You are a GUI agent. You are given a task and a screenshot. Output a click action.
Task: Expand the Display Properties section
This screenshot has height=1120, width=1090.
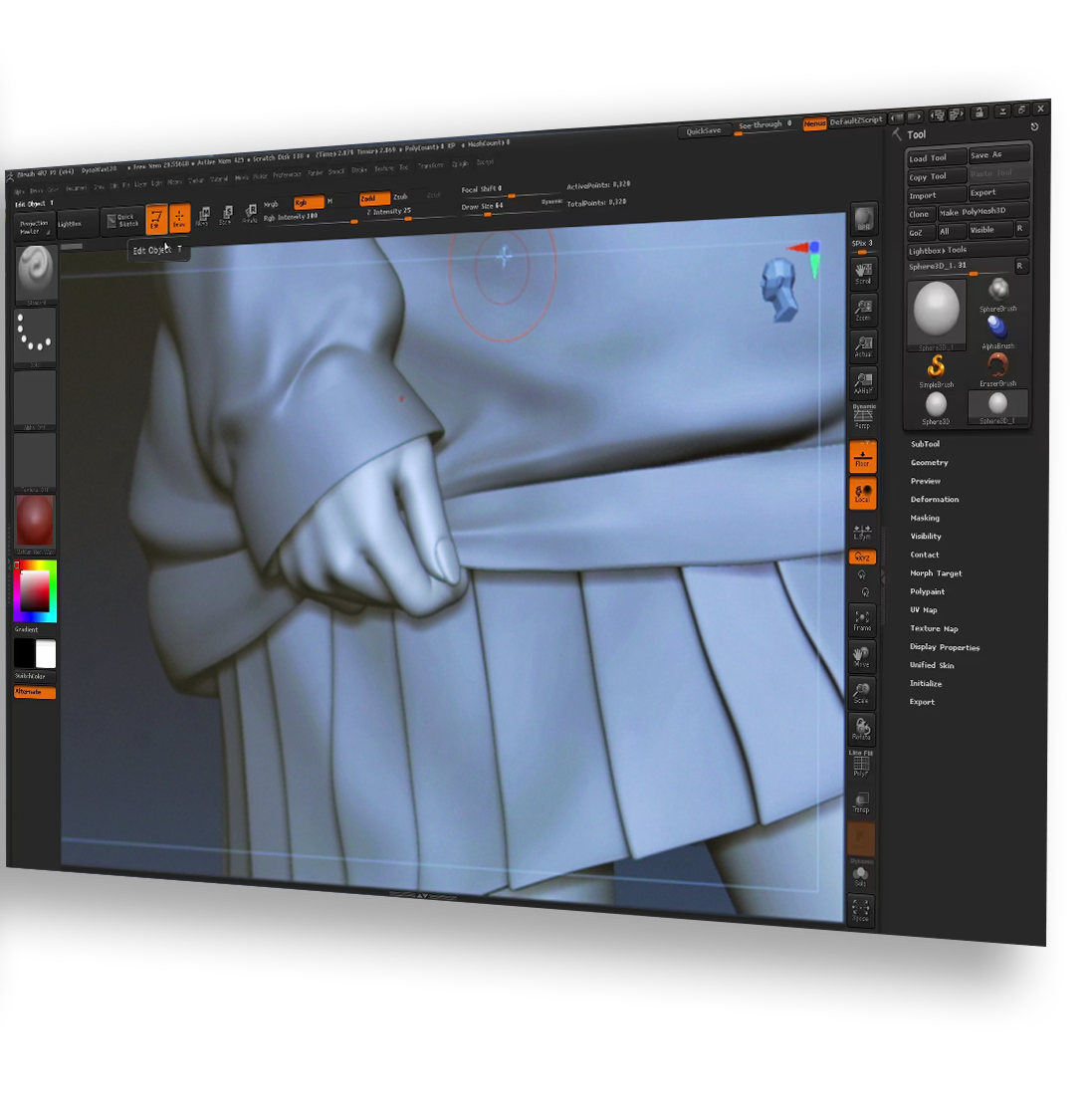[945, 647]
